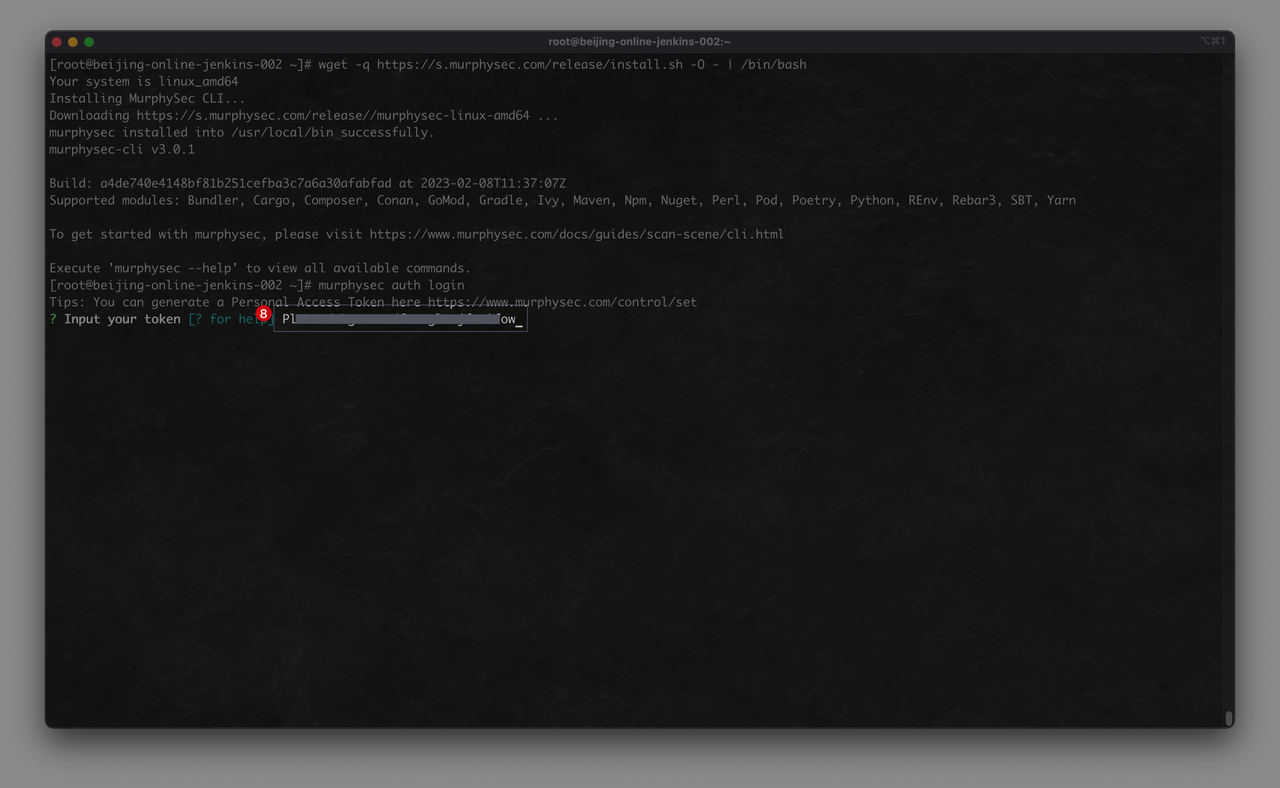This screenshot has width=1280, height=788.
Task: Click the yellow minimize window button
Action: [73, 42]
